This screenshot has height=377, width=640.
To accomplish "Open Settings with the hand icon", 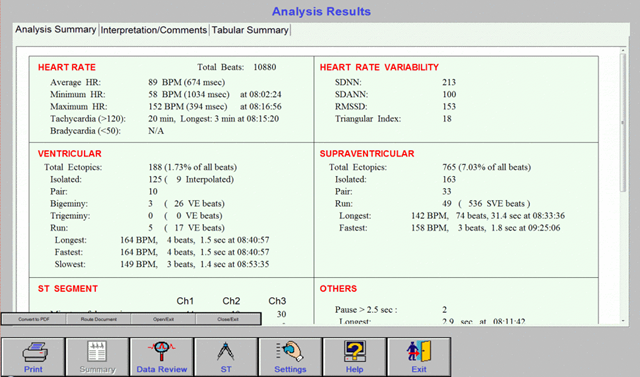I will [x=290, y=351].
